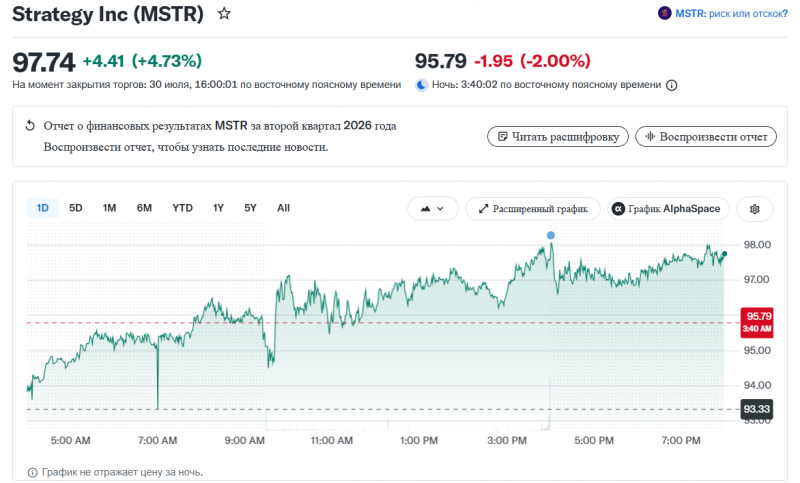800x483 pixels.
Task: Click the AlphaSpace logo icon
Action: [x=618, y=209]
